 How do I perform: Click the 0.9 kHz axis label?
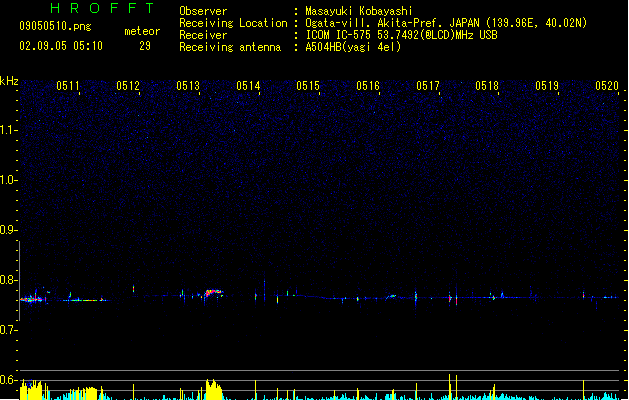(9, 230)
